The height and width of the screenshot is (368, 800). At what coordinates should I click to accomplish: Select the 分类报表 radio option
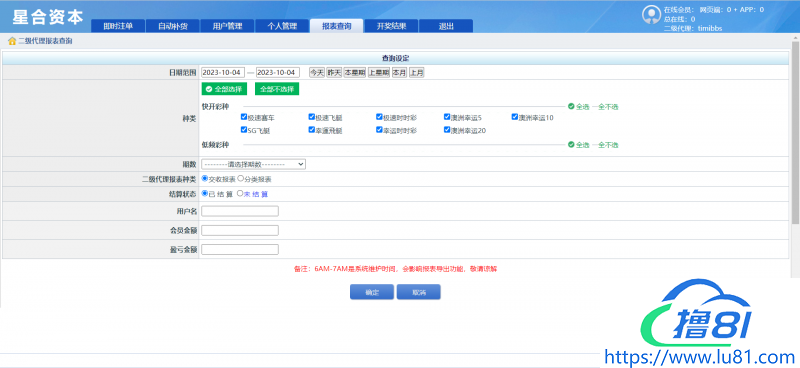point(240,179)
